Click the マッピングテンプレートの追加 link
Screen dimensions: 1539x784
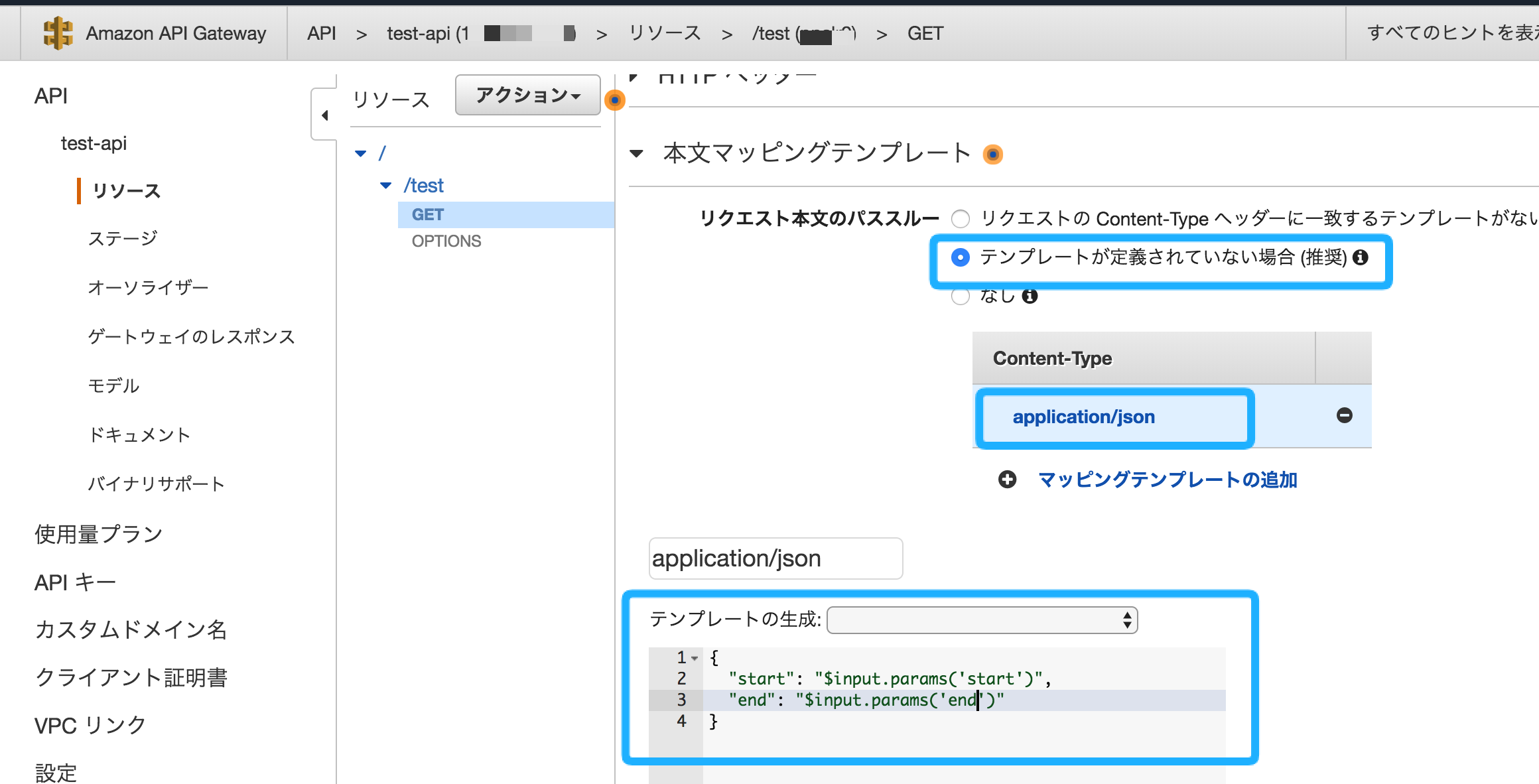coord(1167,480)
